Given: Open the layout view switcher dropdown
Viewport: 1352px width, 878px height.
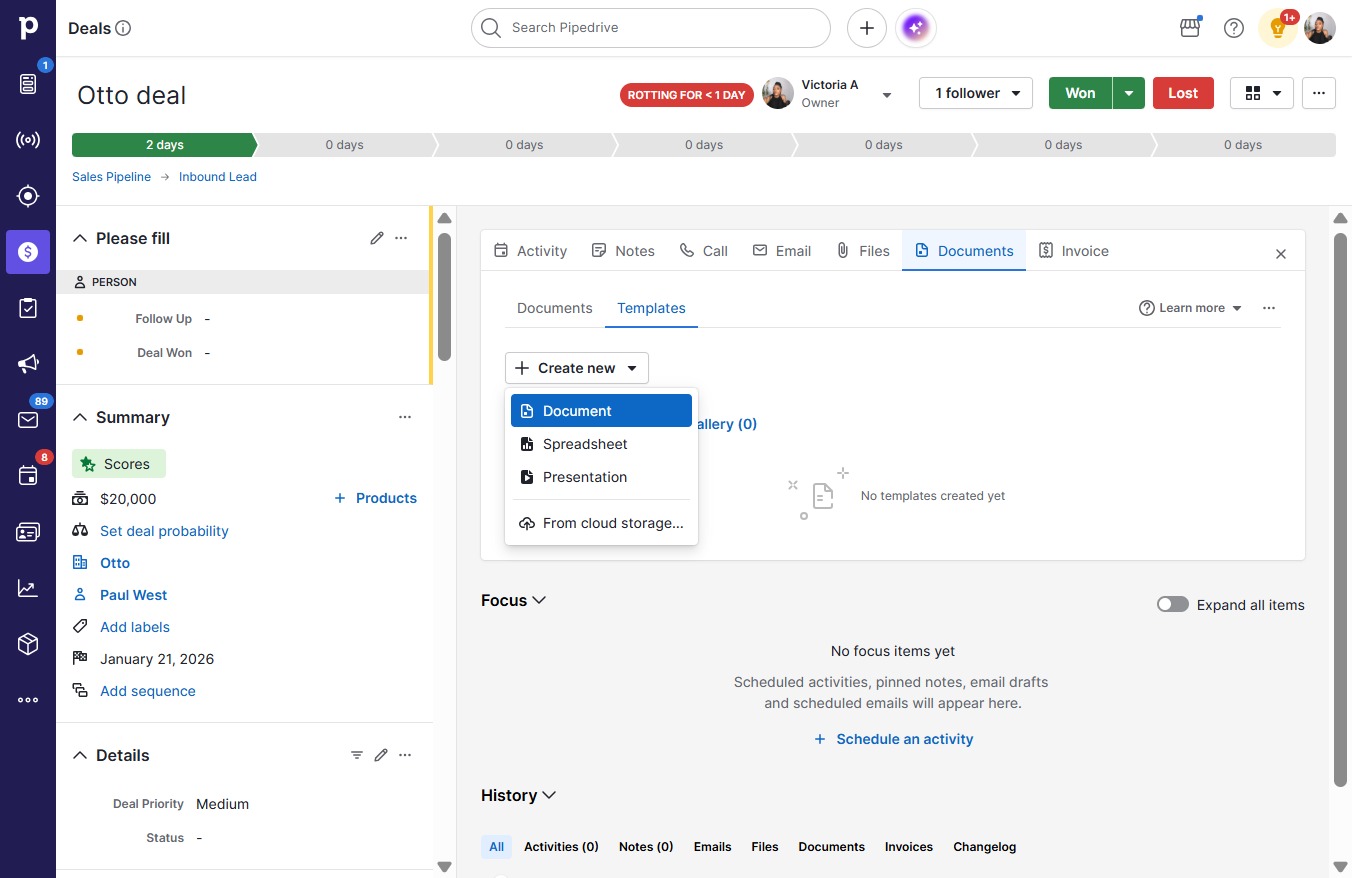Looking at the screenshot, I should pyautogui.click(x=1262, y=93).
